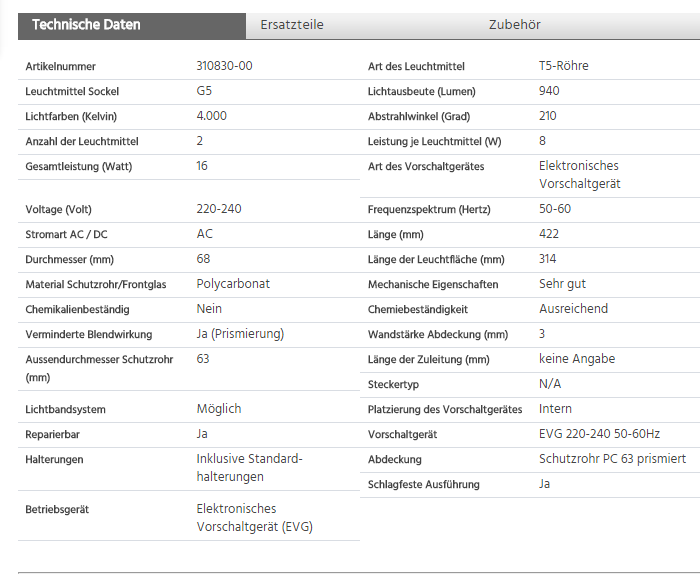
Task: Select Lumen value 940
Action: [x=549, y=91]
